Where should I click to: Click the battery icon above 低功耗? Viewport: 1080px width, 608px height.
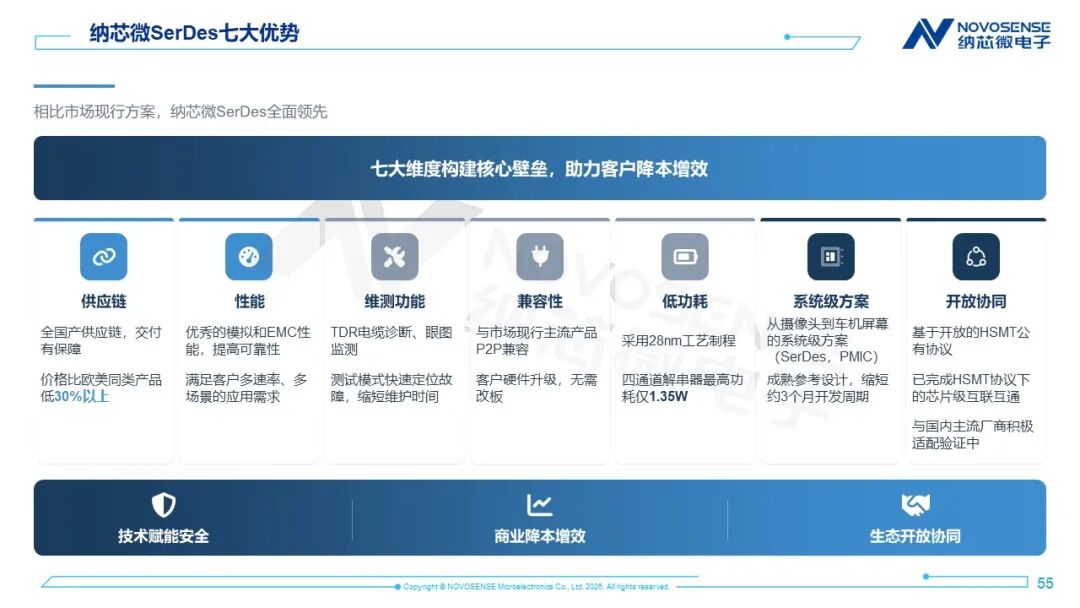pyautogui.click(x=685, y=257)
